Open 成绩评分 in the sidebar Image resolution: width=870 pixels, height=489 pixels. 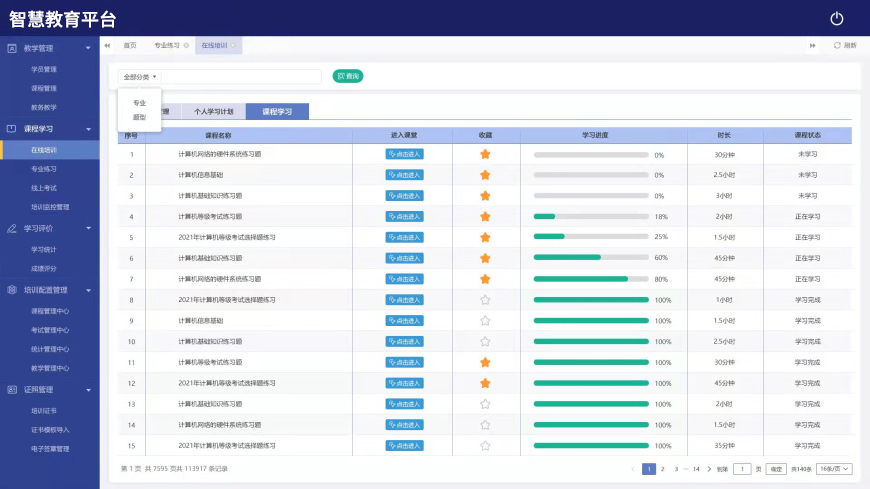pyautogui.click(x=44, y=269)
